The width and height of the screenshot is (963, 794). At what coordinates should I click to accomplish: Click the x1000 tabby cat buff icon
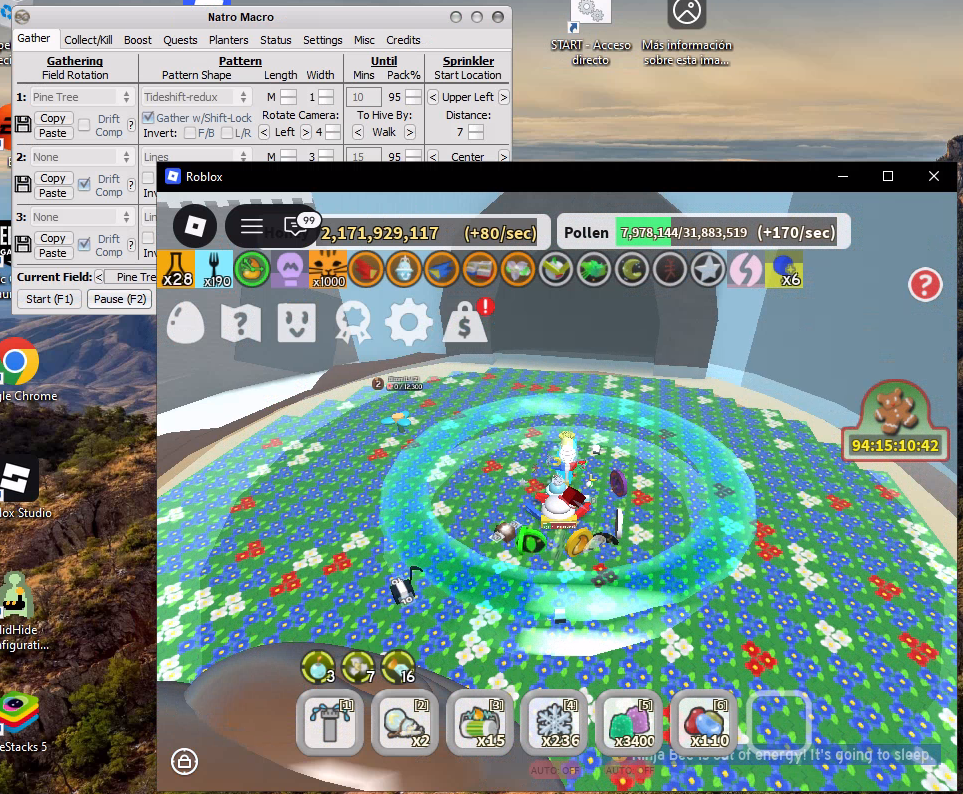[x=329, y=268]
